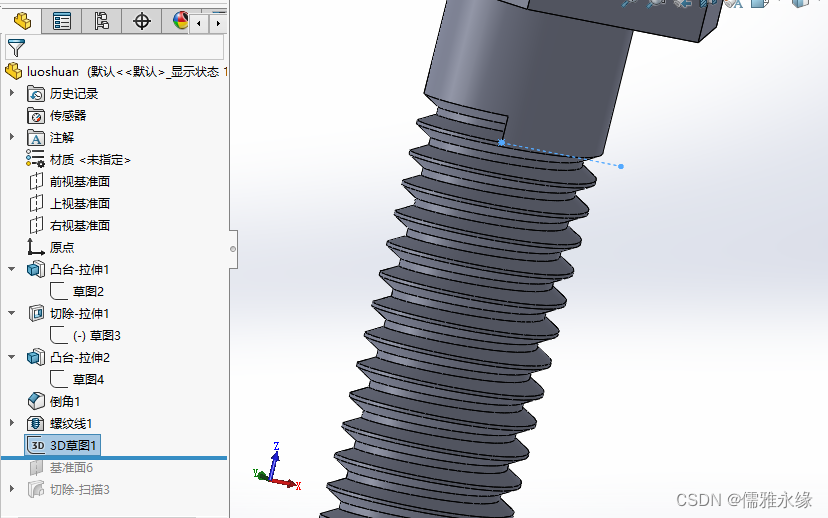This screenshot has height=518, width=828.
Task: Select the 倒角1 chamfer label
Action: pos(64,402)
